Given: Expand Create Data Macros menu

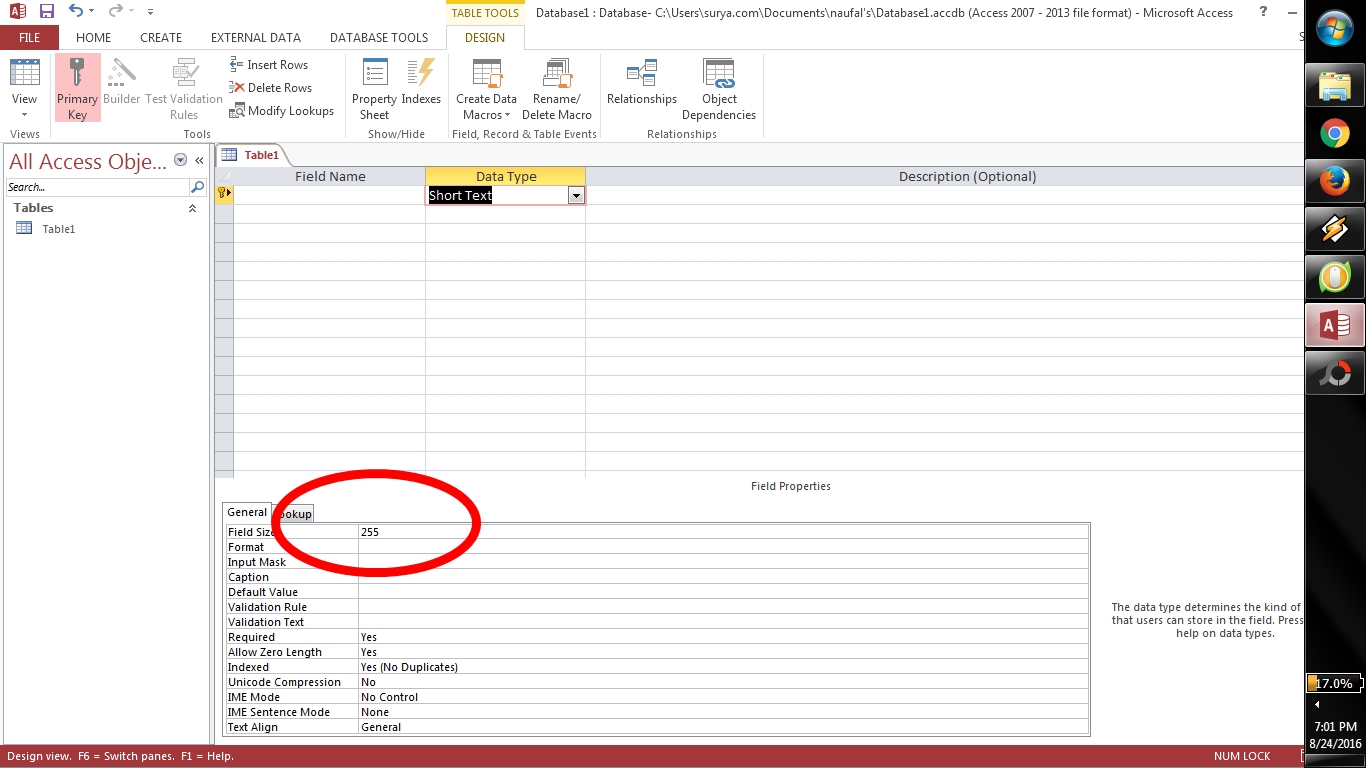Looking at the screenshot, I should 486,88.
